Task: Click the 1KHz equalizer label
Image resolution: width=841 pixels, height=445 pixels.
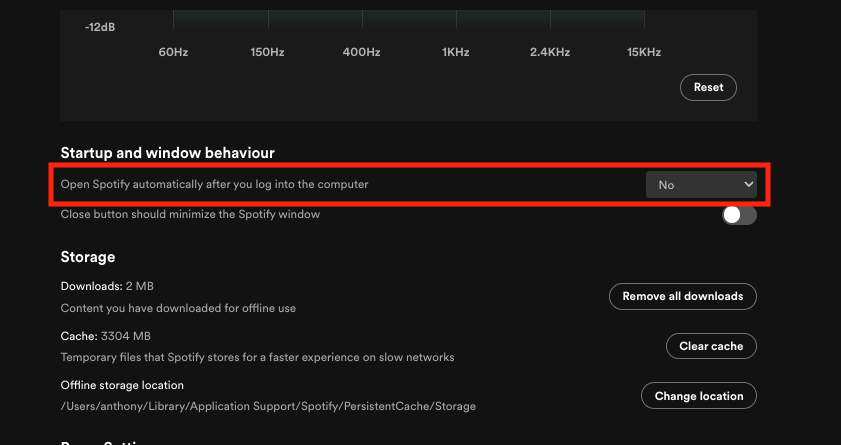Action: 456,52
